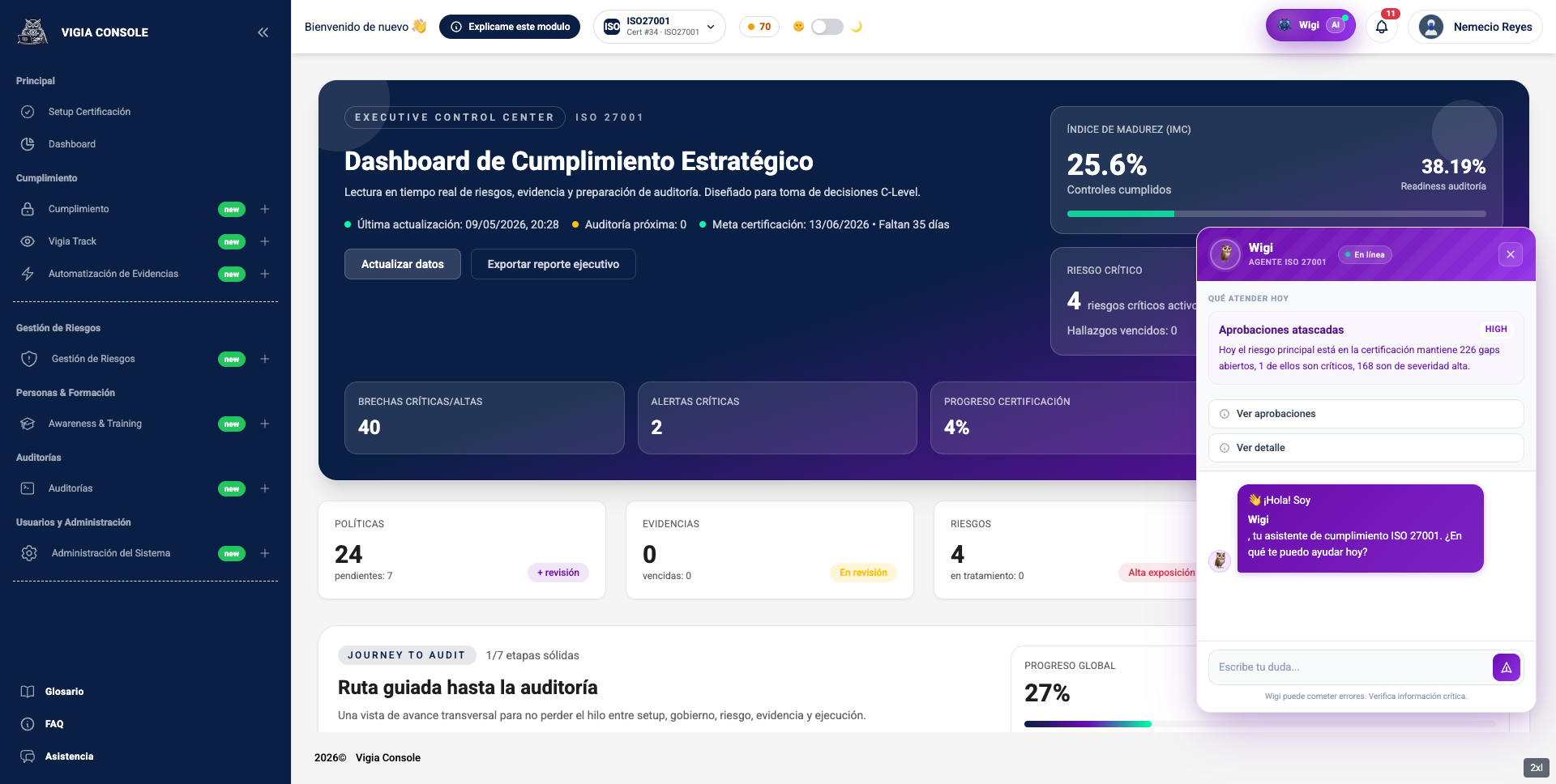This screenshot has width=1556, height=784.
Task: Expand the Auditorías submenu
Action: pyautogui.click(x=264, y=488)
